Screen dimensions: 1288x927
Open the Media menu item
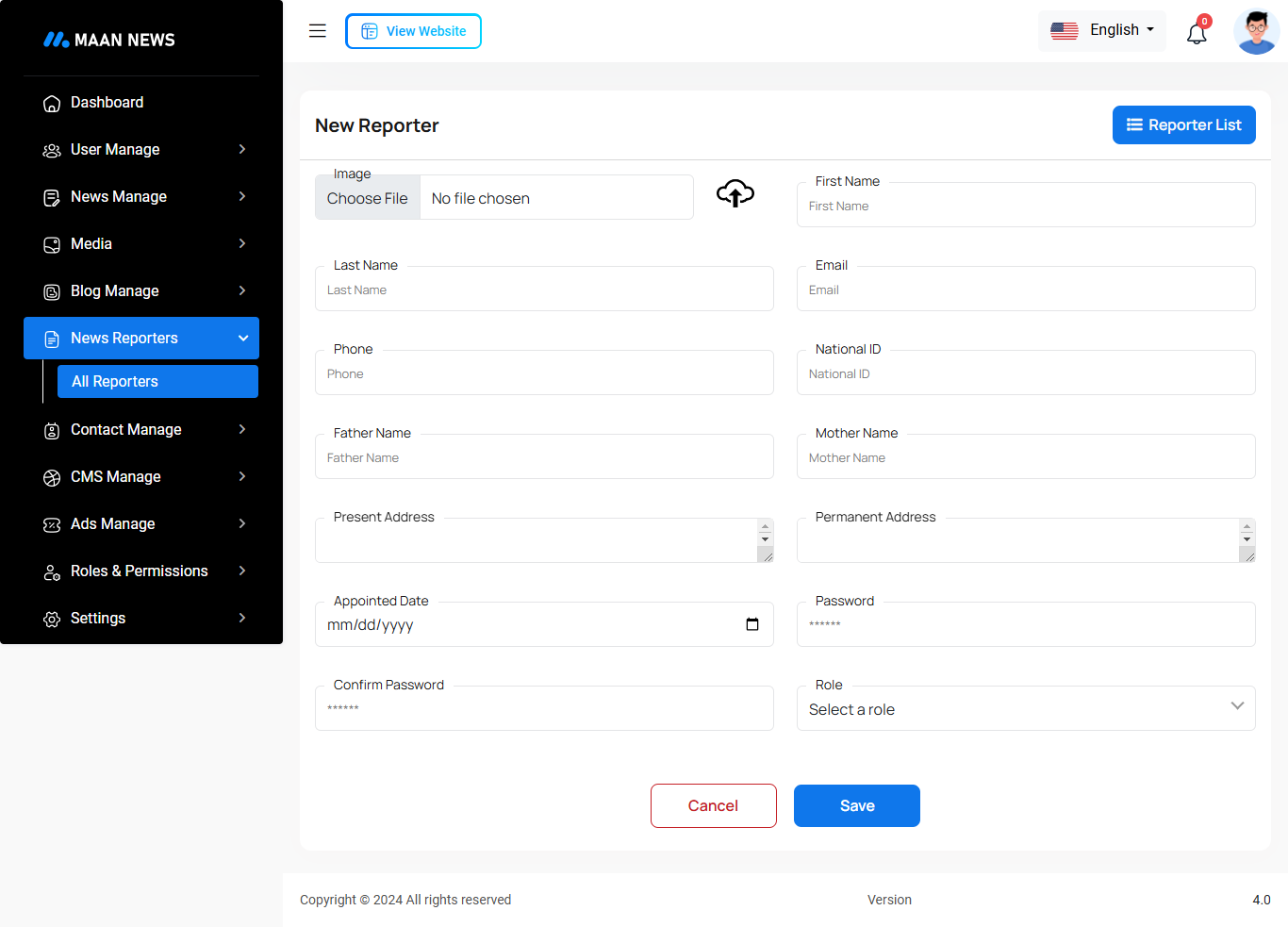[141, 244]
